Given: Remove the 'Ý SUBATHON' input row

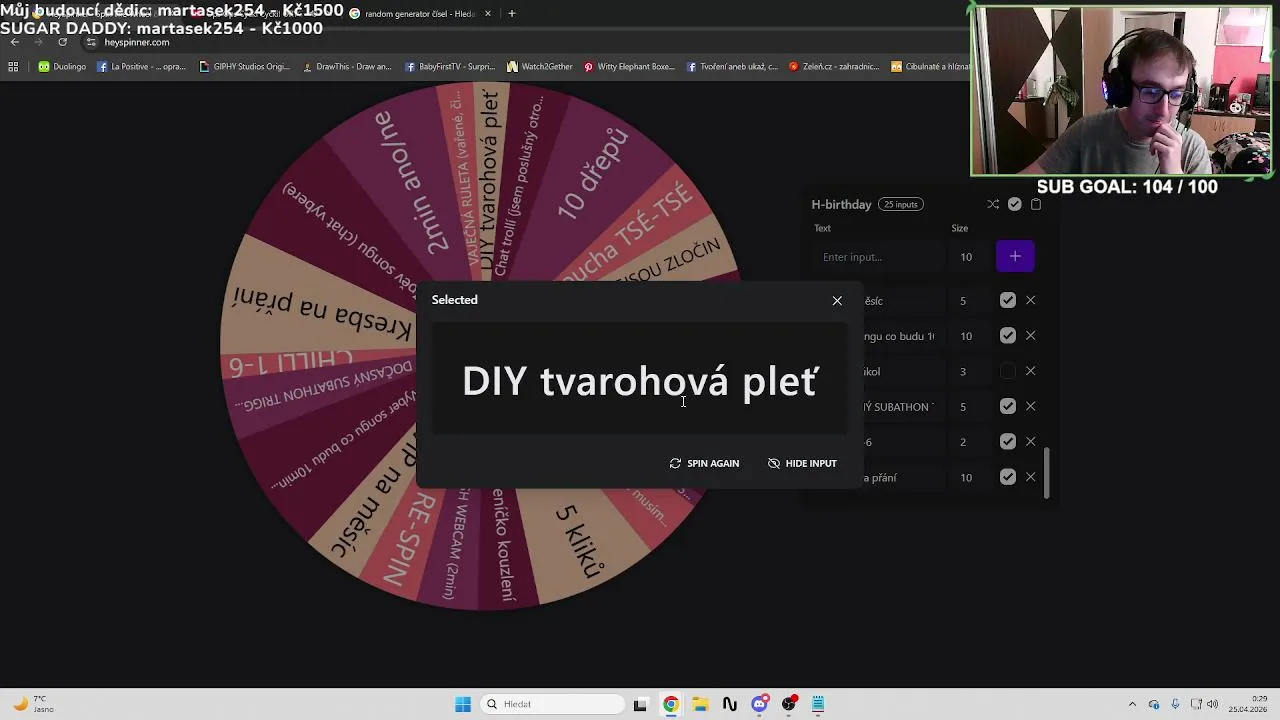Looking at the screenshot, I should (x=1030, y=406).
